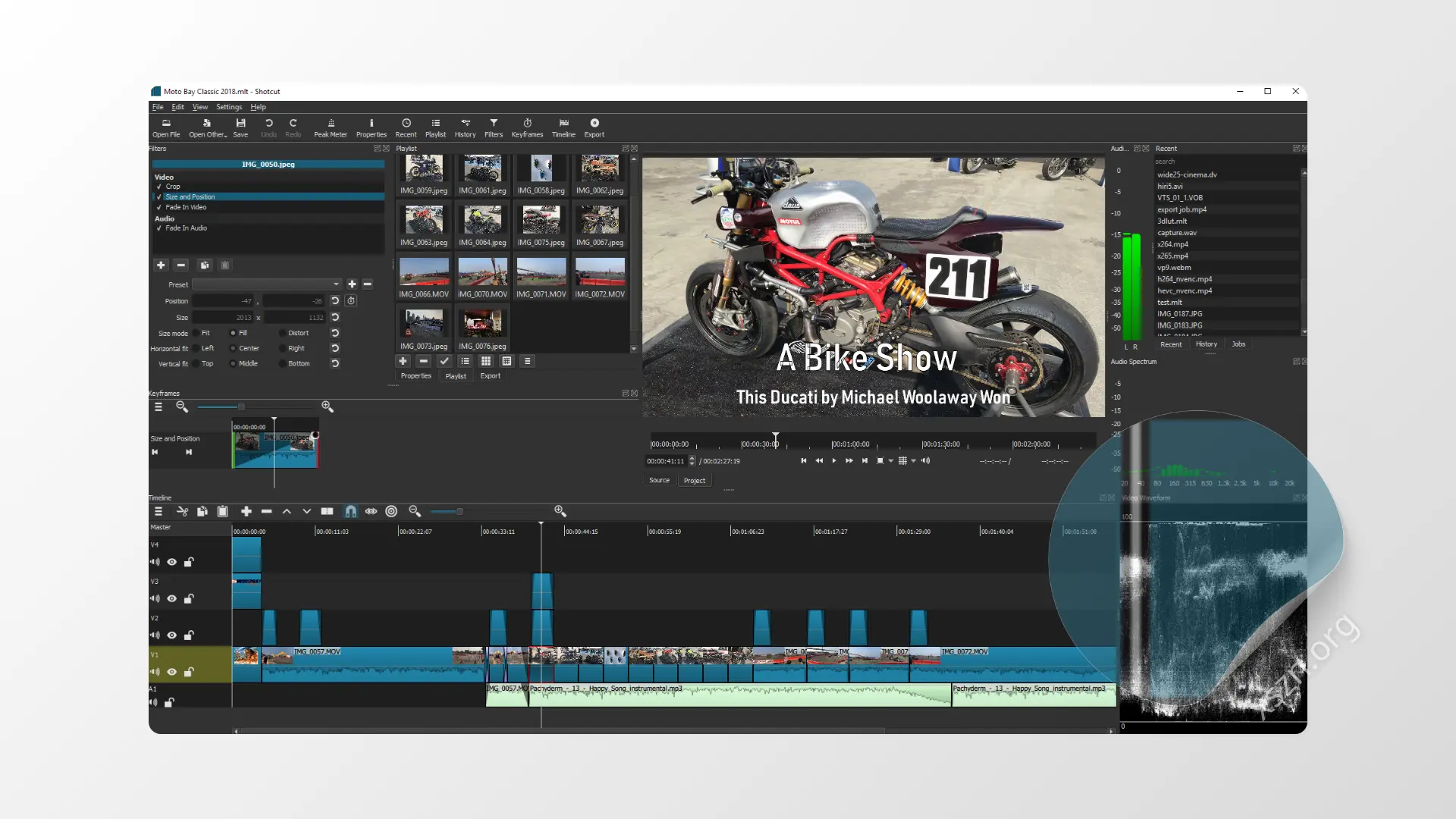Viewport: 1456px width, 819px height.
Task: Open the keyframes panel menu
Action: 158,406
